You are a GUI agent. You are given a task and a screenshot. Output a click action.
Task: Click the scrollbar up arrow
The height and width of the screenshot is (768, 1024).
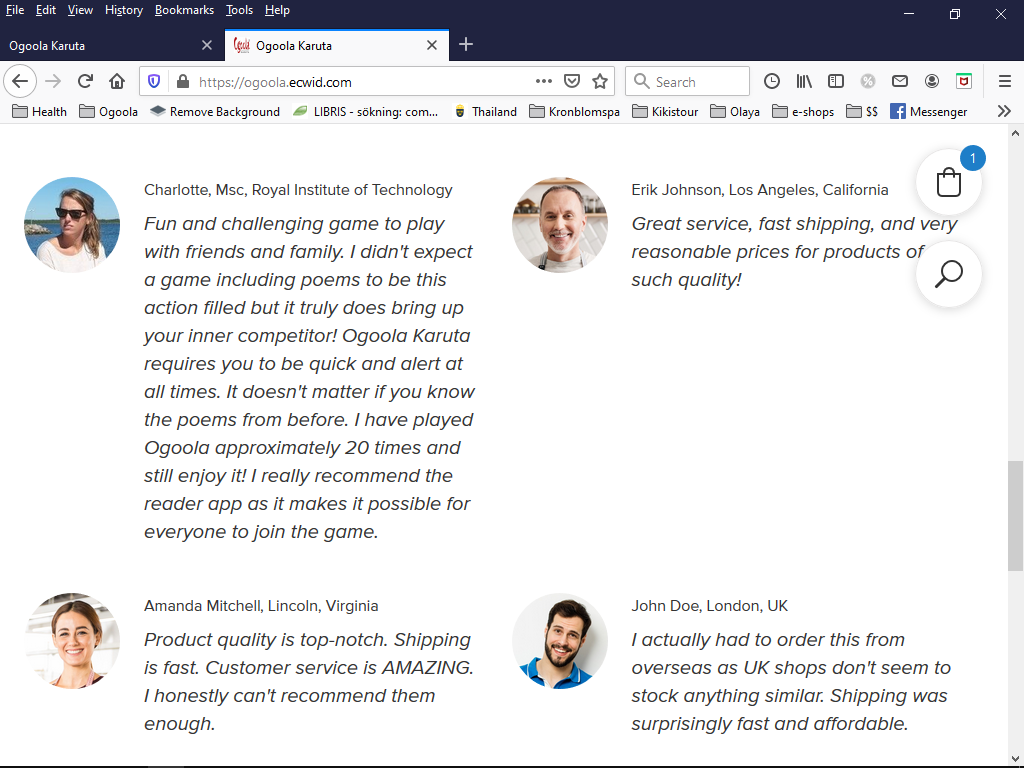1015,133
